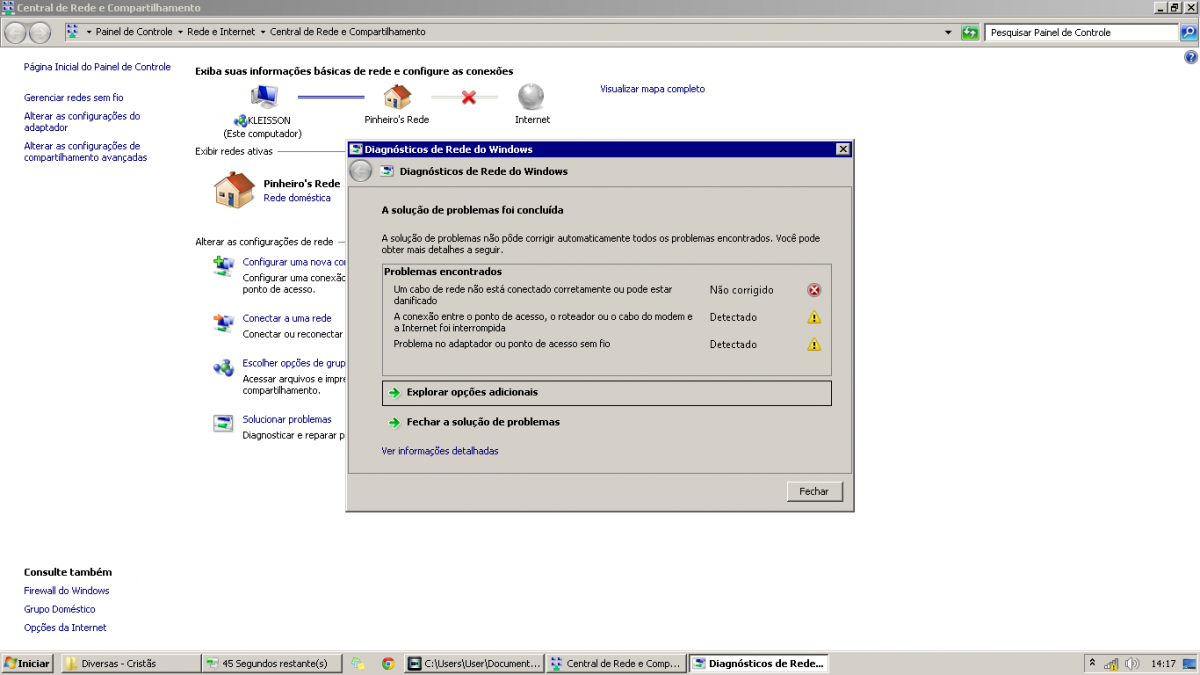The height and width of the screenshot is (675, 1200).
Task: Open 'Conectar a uma rede' link
Action: 287,318
